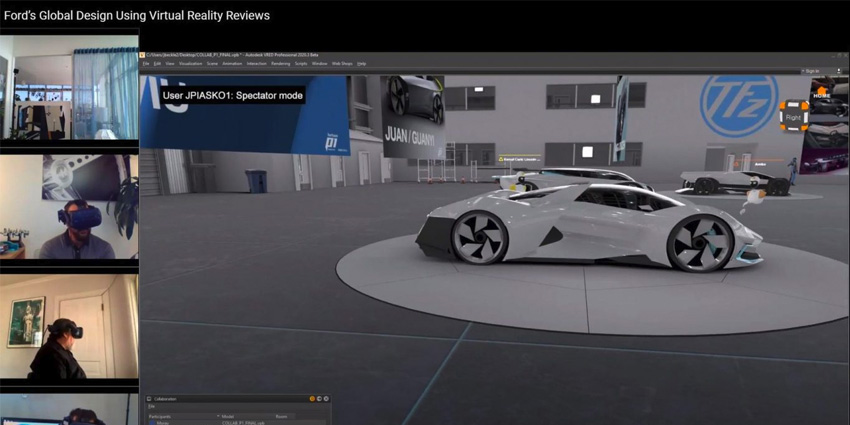Click the yellow-labeled user tag above second car
Image resolution: width=850 pixels, height=425 pixels.
520,160
